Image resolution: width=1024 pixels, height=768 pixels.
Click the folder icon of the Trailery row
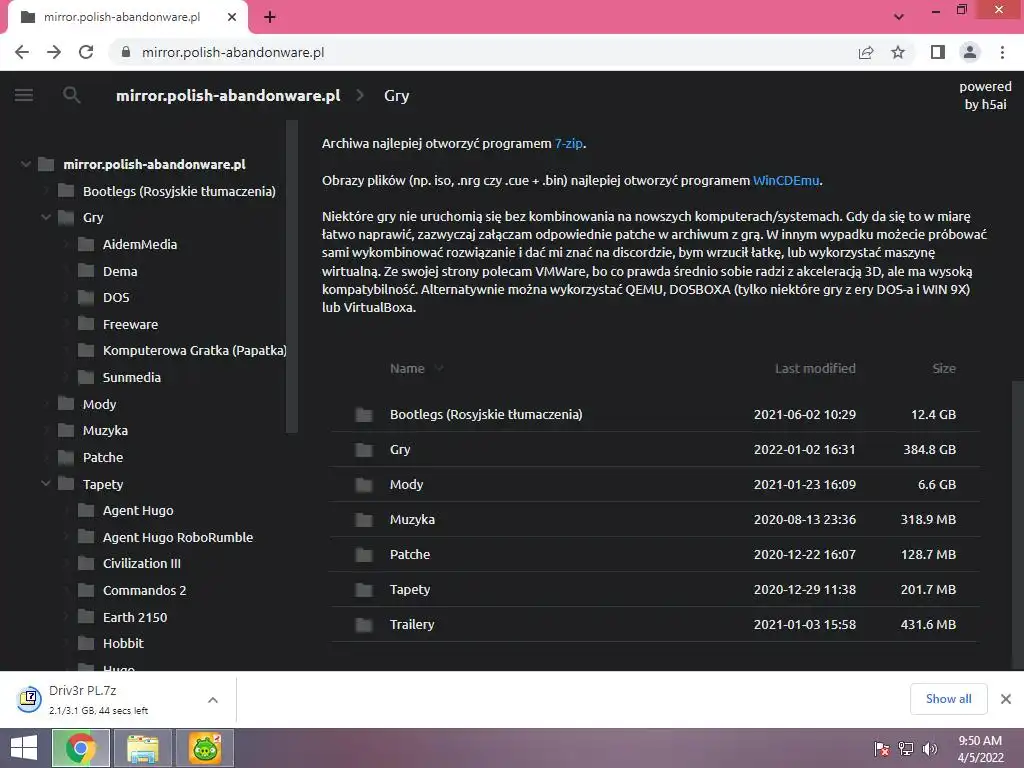[364, 624]
